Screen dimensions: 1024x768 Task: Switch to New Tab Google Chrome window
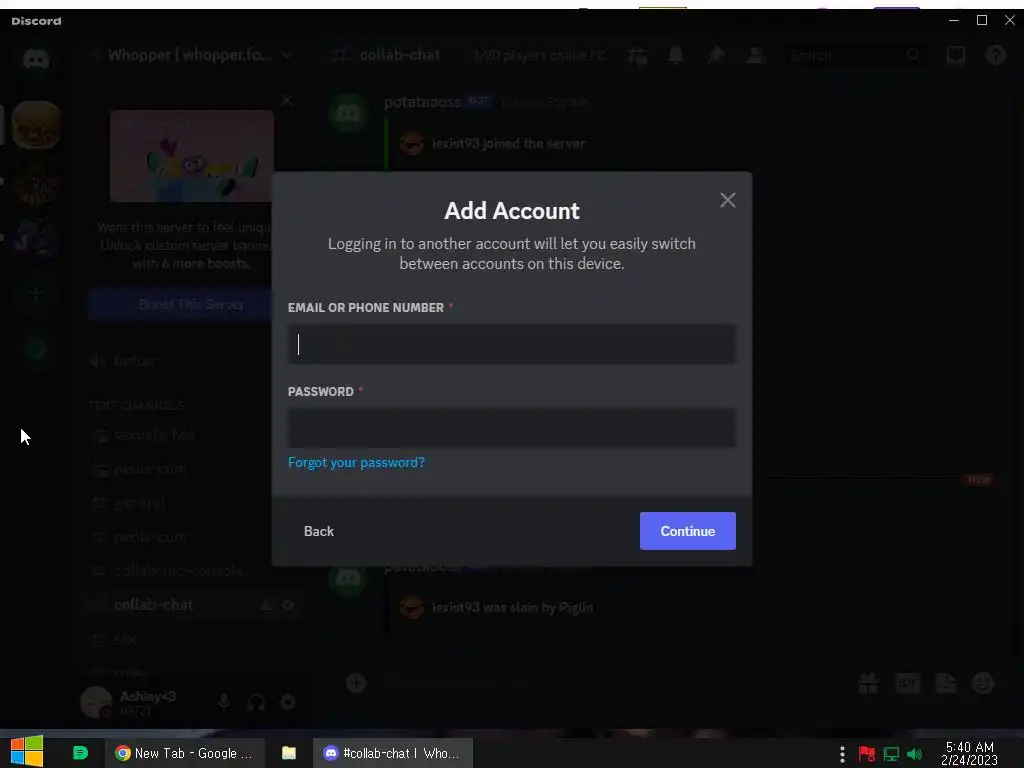click(x=185, y=753)
